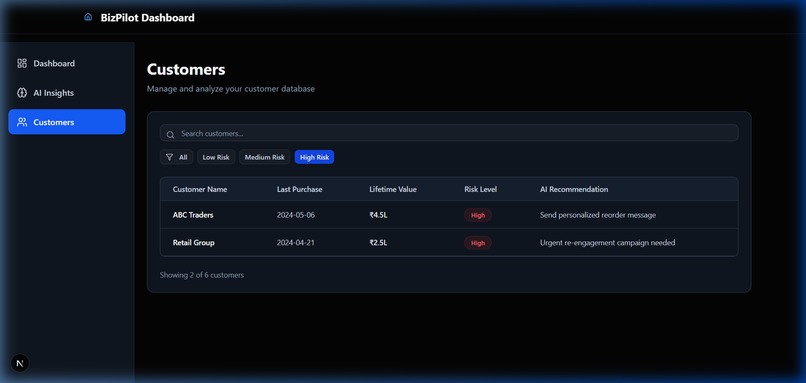Focus the Search customers field
Viewport: 806px width, 383px height.
pos(449,133)
